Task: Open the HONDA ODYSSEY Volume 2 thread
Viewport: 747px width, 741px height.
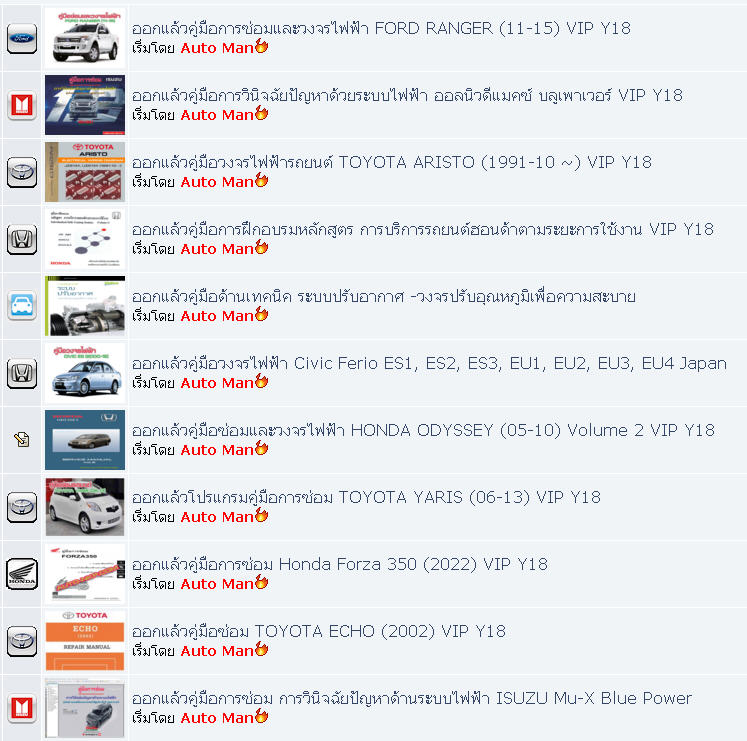Action: pyautogui.click(x=423, y=431)
